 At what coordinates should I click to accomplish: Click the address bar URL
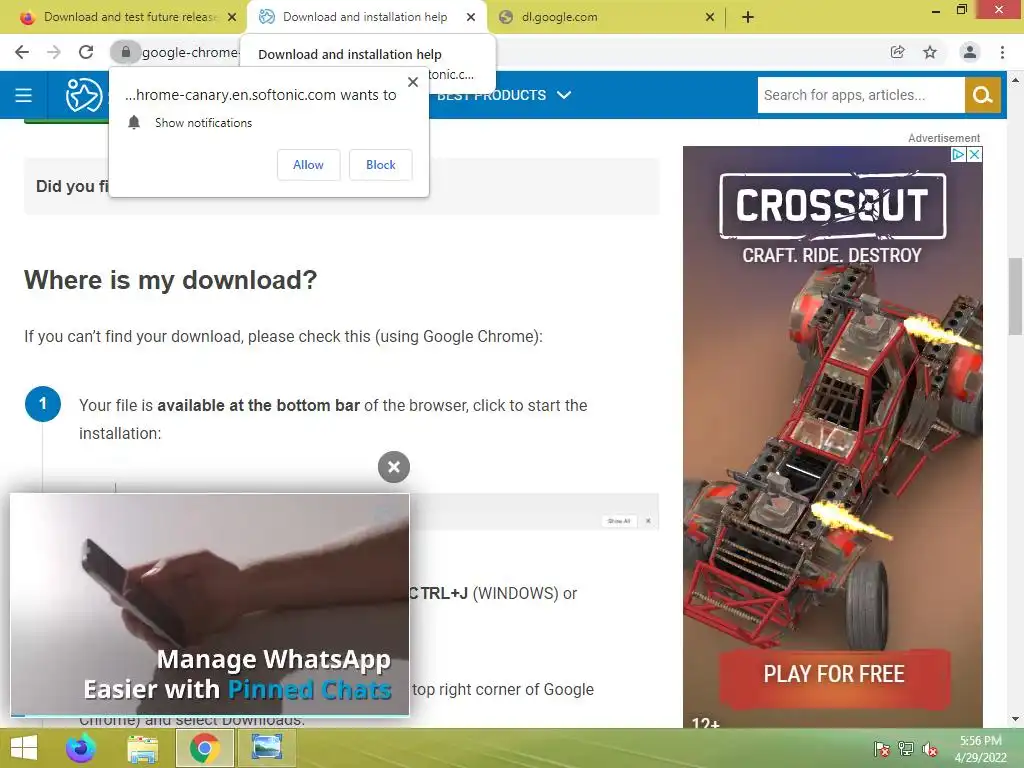tap(189, 52)
